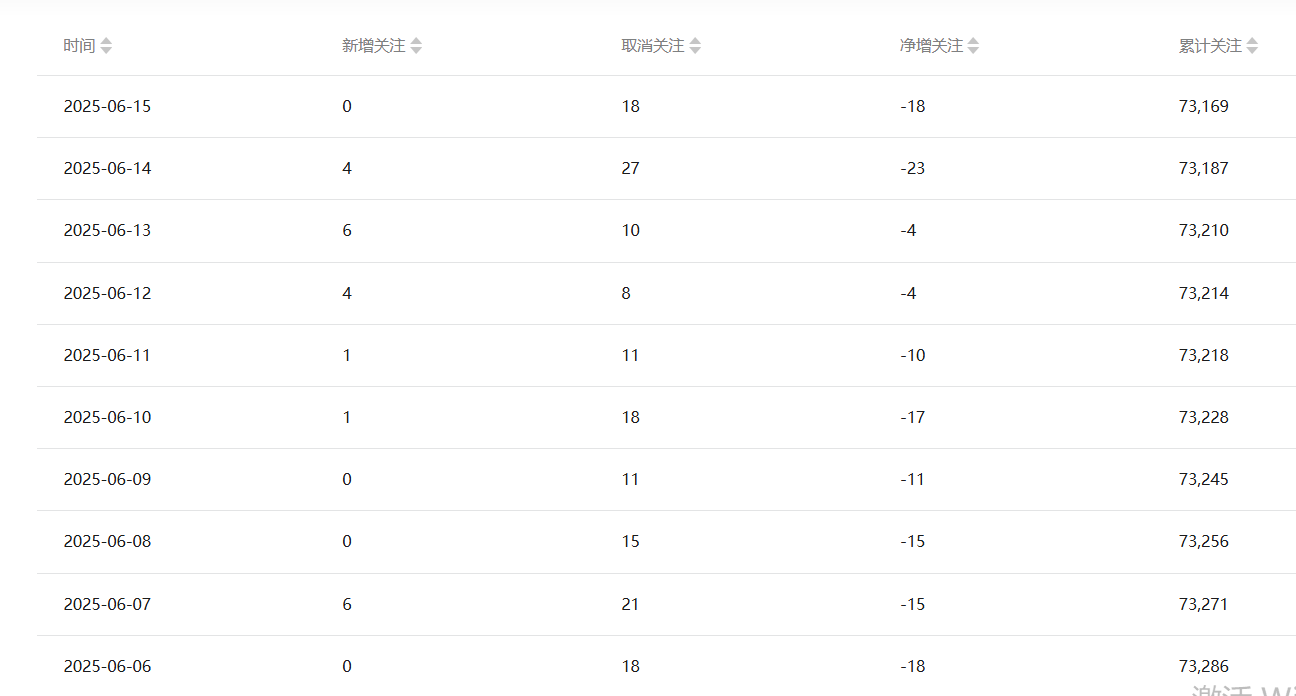Click net change -10 in 06-11 row
Image resolution: width=1296 pixels, height=696 pixels.
pyautogui.click(x=912, y=355)
